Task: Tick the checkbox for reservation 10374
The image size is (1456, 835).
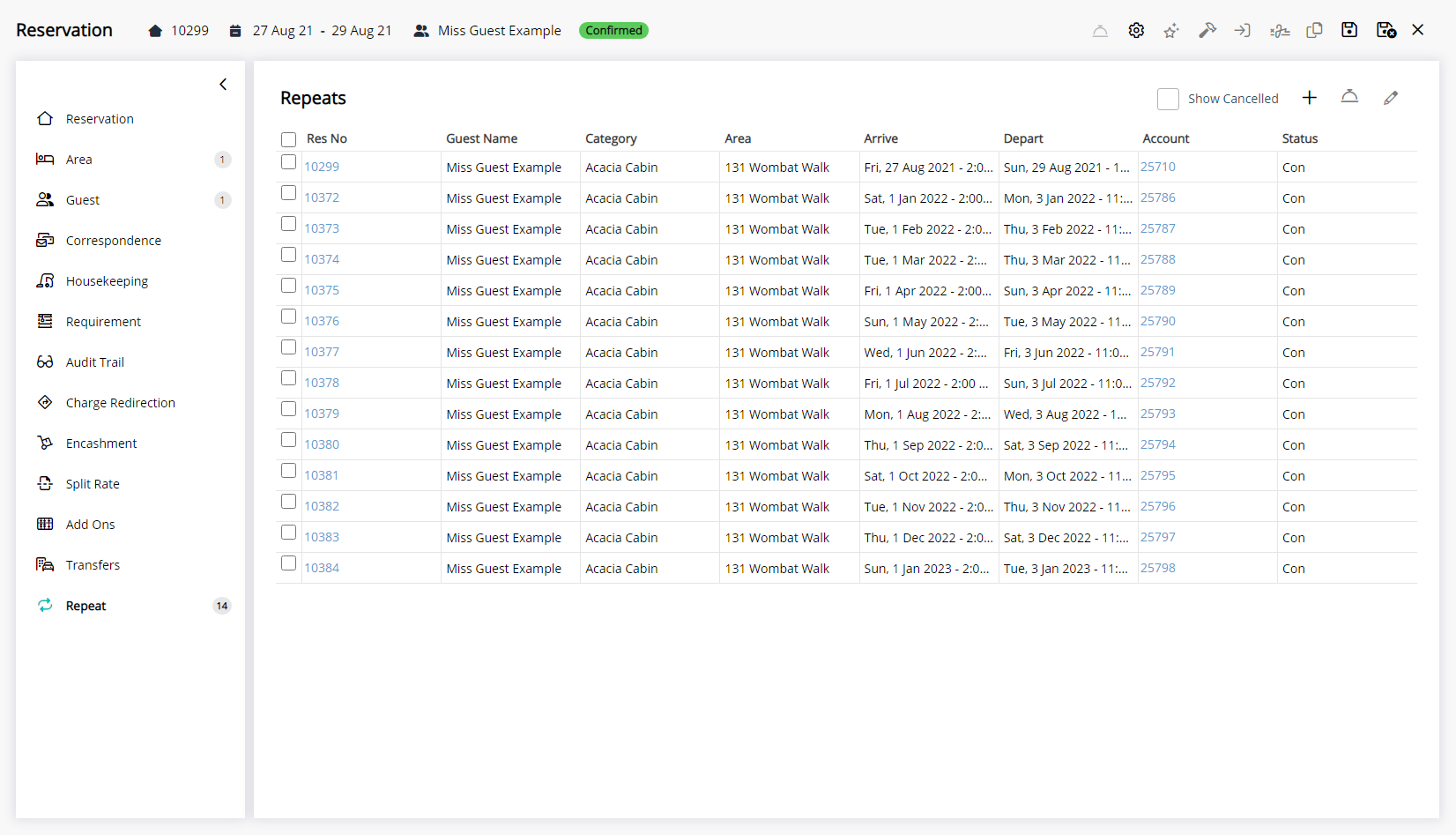Action: [x=288, y=255]
